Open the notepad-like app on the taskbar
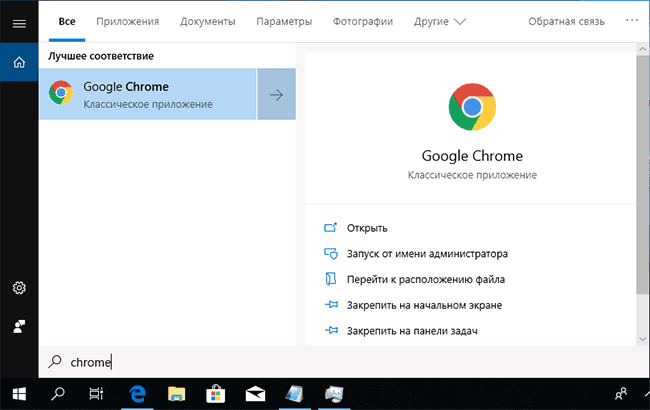The height and width of the screenshot is (410, 650). 295,394
